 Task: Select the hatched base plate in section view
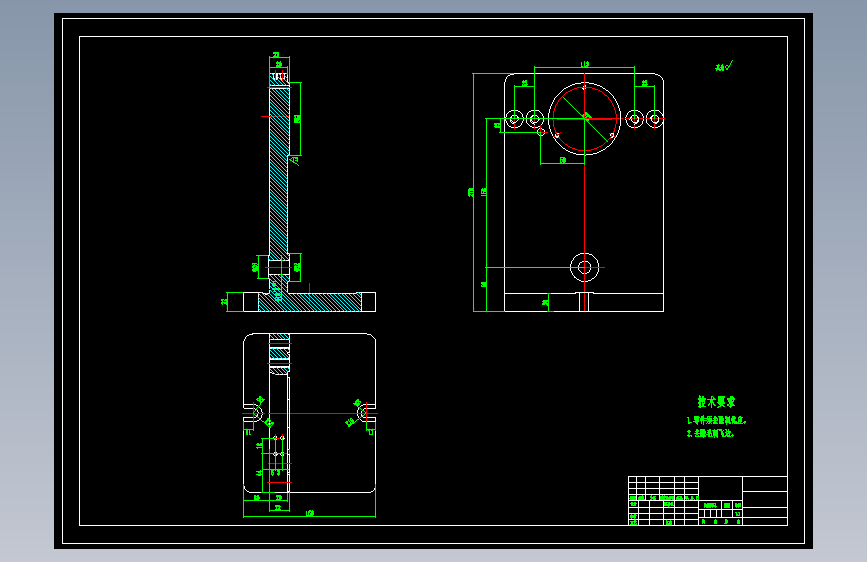click(310, 302)
